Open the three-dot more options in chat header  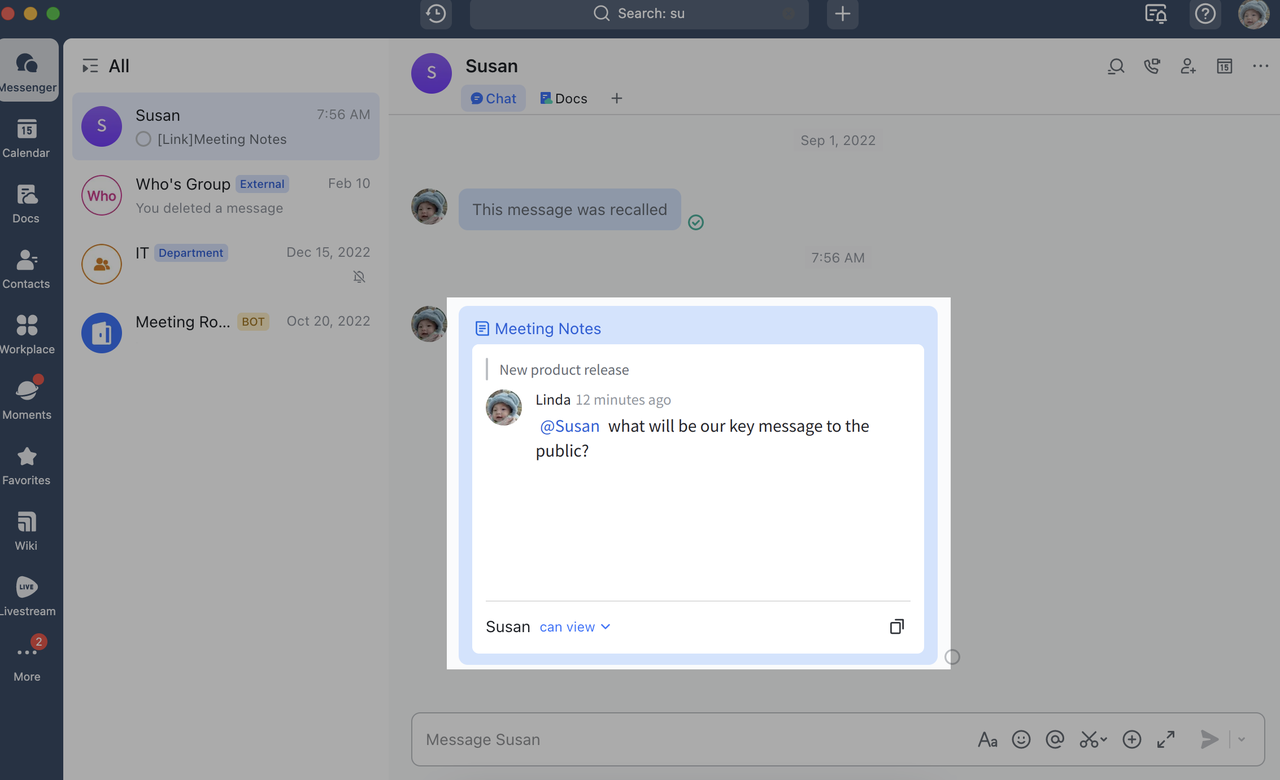tap(1260, 66)
